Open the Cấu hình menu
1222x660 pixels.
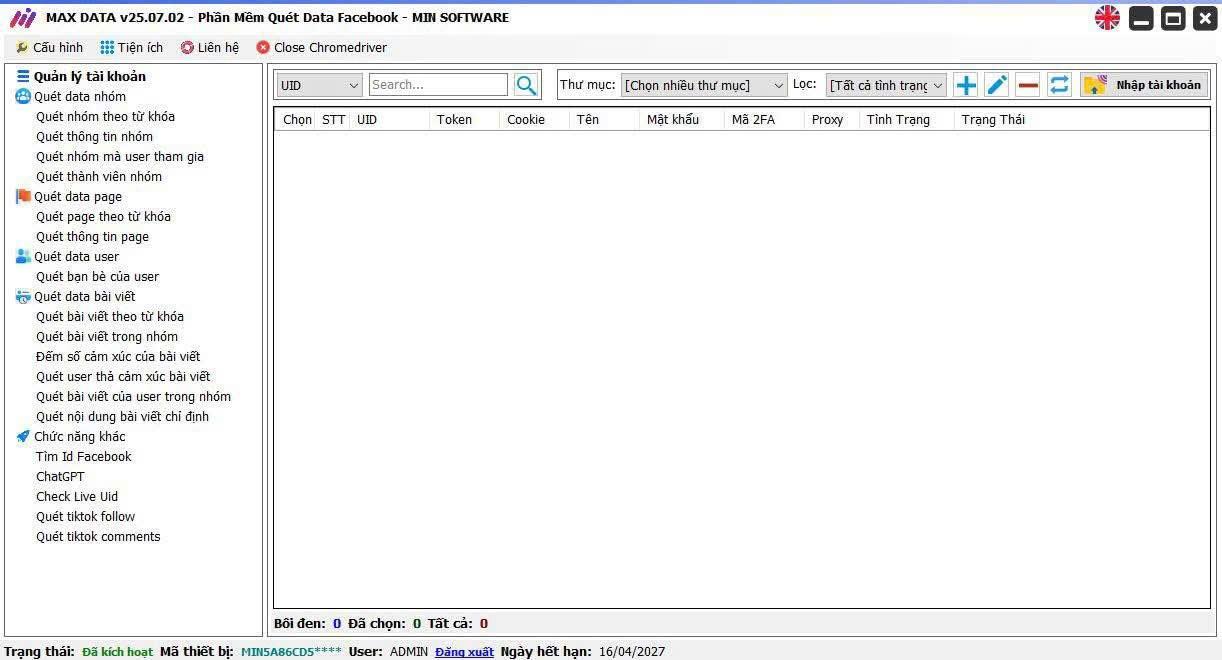[49, 47]
